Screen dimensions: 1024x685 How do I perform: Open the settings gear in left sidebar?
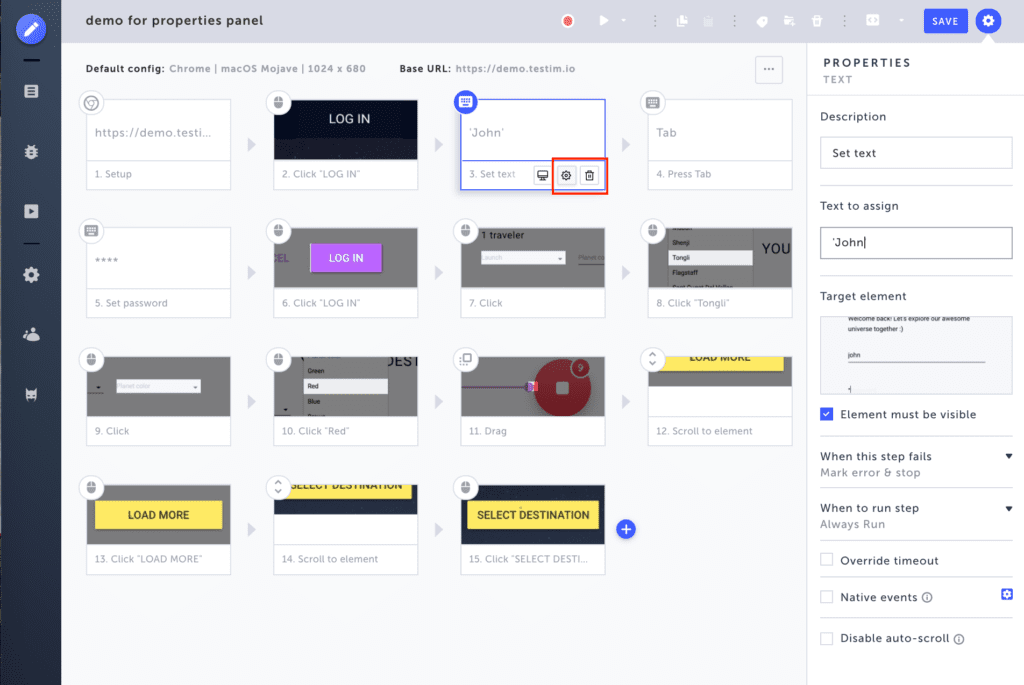tap(31, 275)
